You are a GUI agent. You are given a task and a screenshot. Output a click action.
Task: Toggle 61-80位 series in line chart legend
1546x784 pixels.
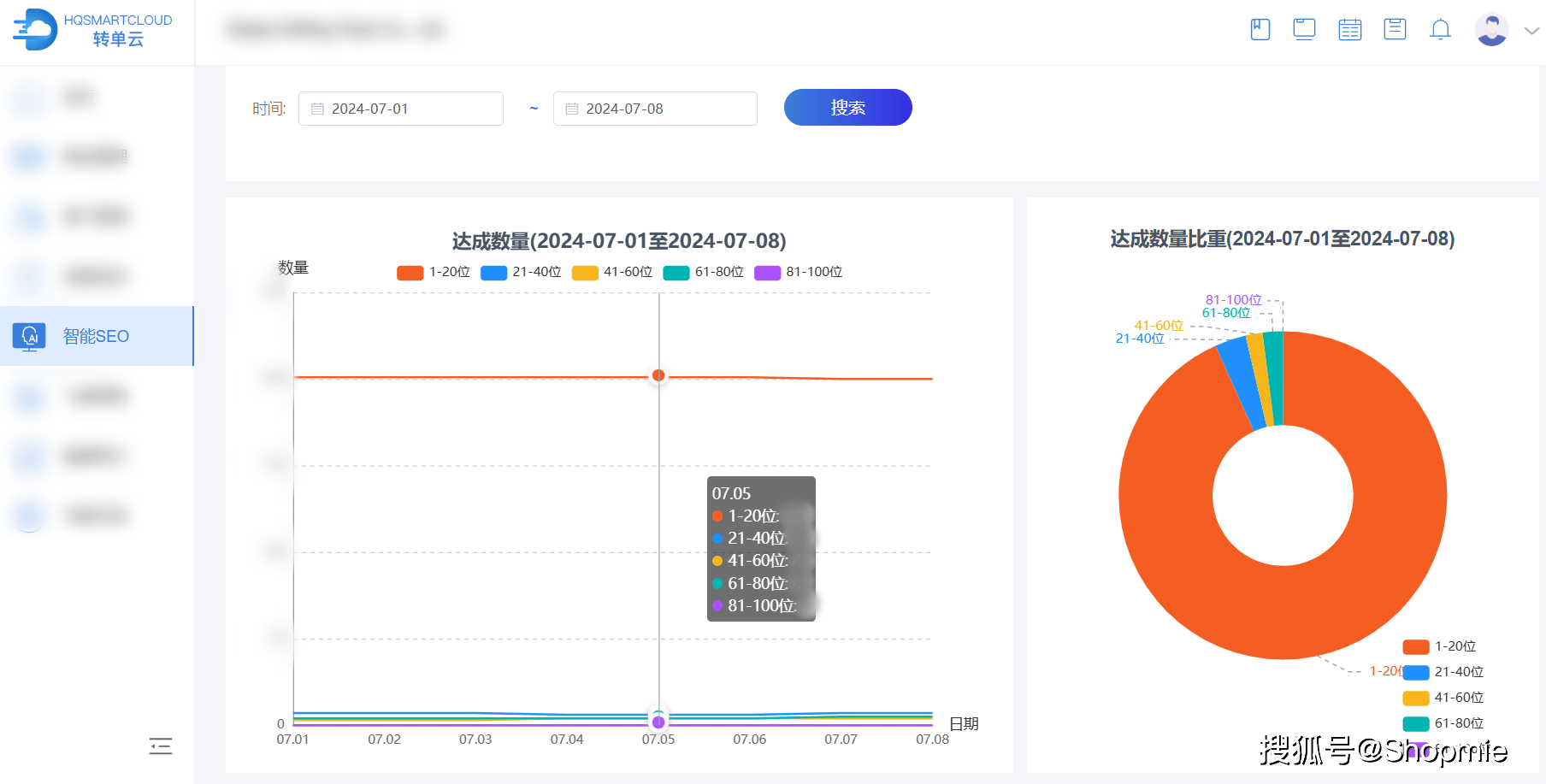[x=703, y=272]
